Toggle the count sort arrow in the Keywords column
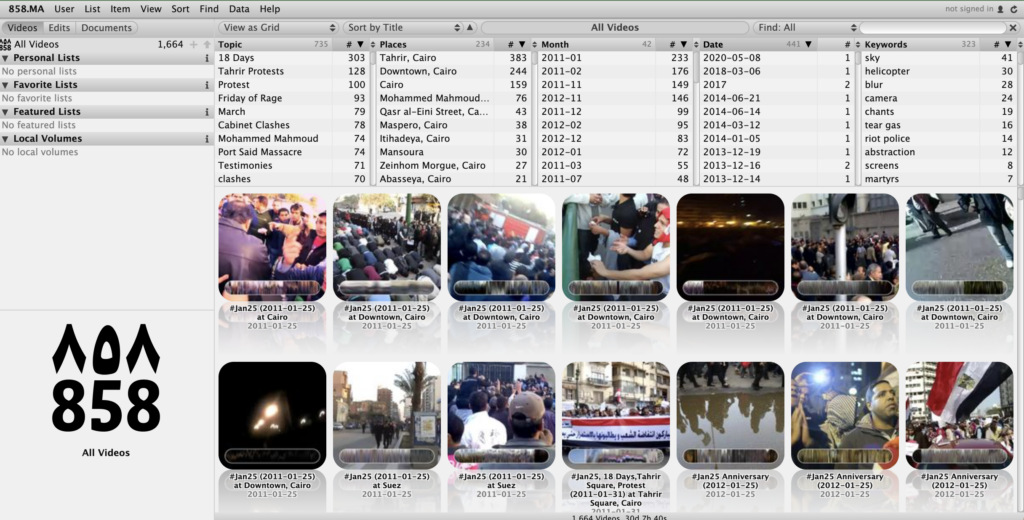This screenshot has height=520, width=1024. pos(1008,44)
